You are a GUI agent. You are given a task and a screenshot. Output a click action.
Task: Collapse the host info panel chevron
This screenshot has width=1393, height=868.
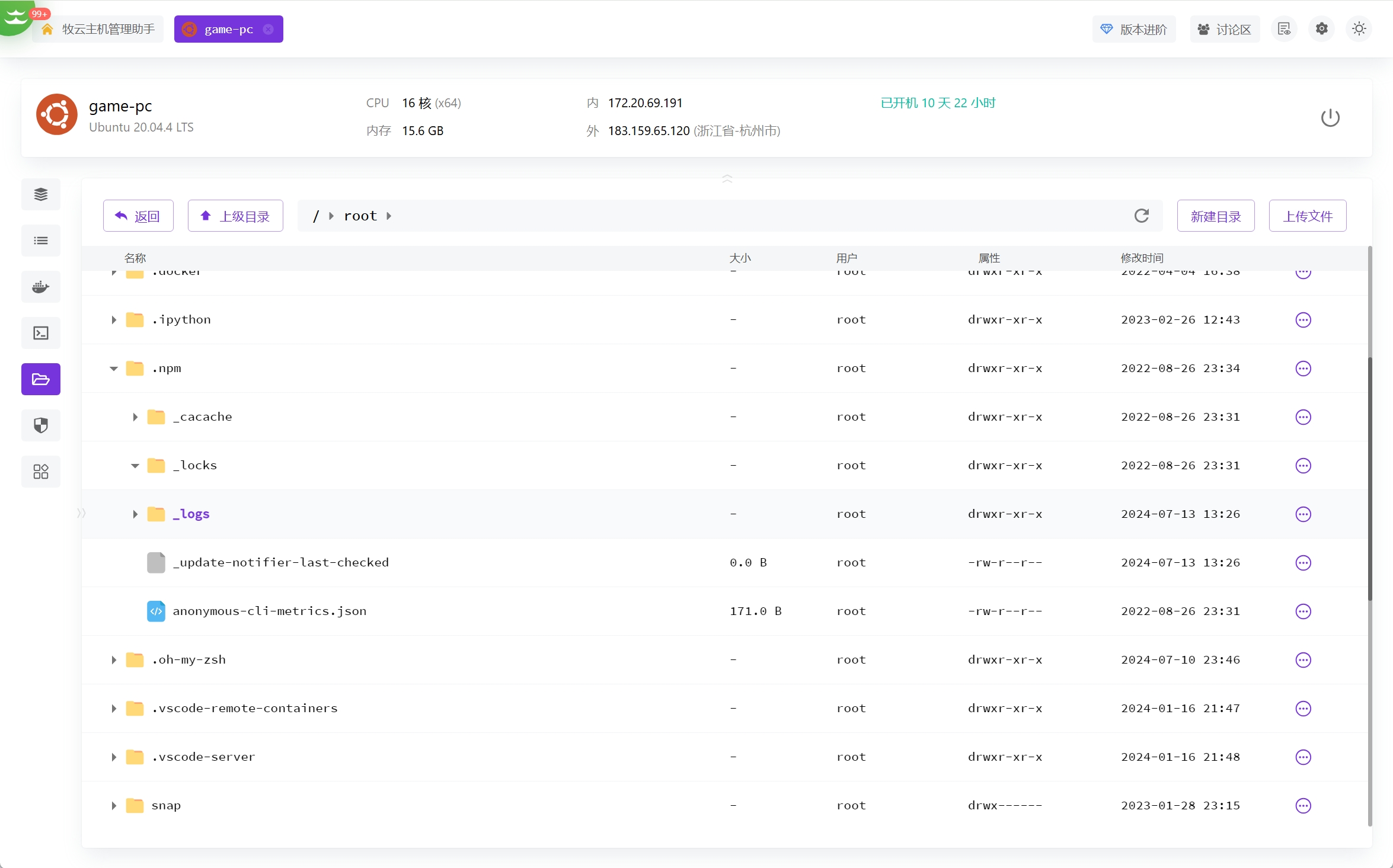click(x=727, y=178)
